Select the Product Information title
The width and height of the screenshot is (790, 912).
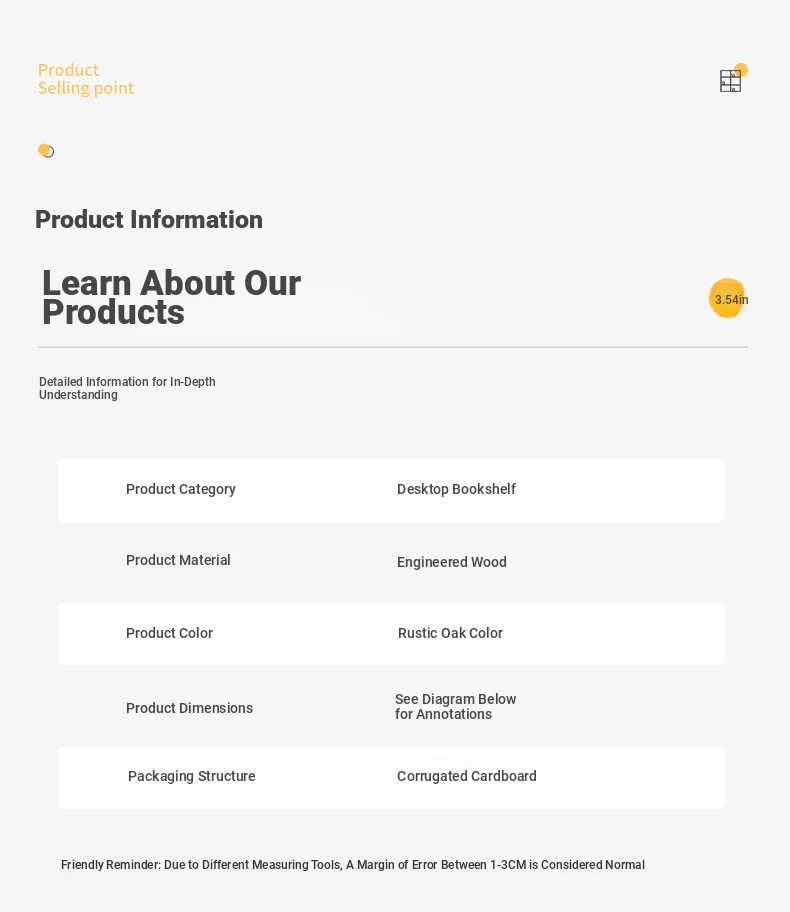(x=149, y=220)
